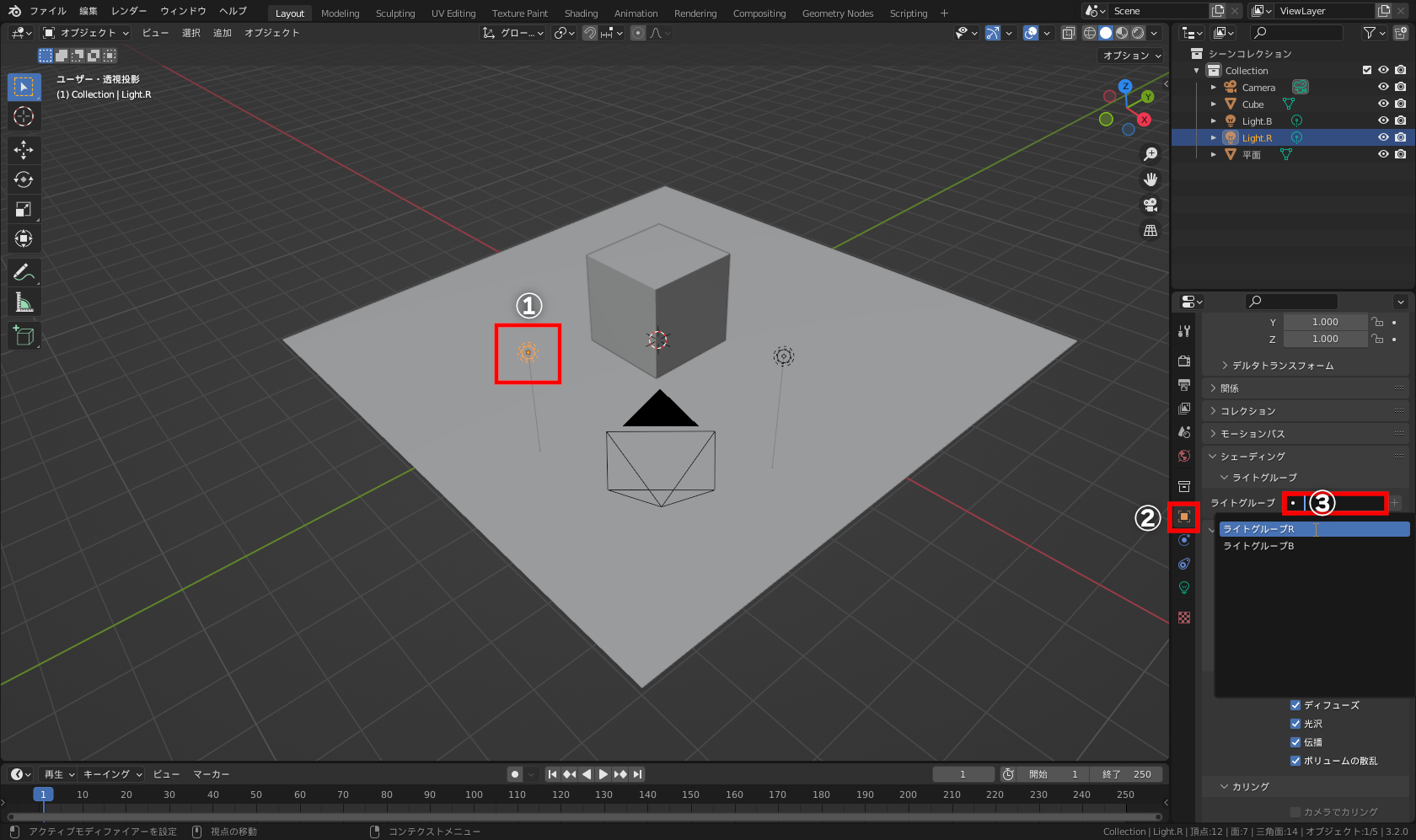This screenshot has height=840, width=1416.
Task: Activate the Move tool
Action: (24, 150)
